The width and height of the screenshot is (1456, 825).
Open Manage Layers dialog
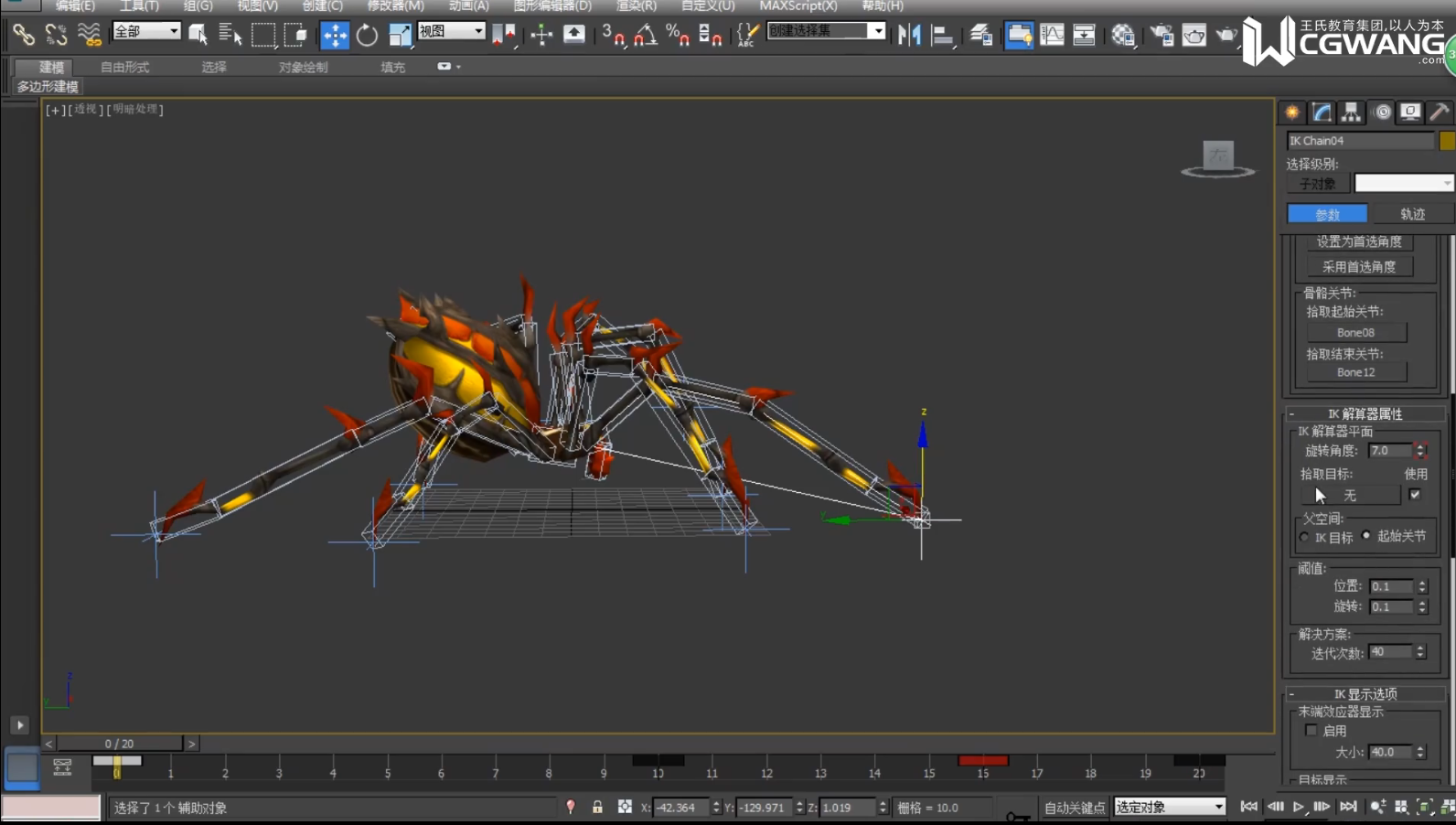(x=981, y=35)
